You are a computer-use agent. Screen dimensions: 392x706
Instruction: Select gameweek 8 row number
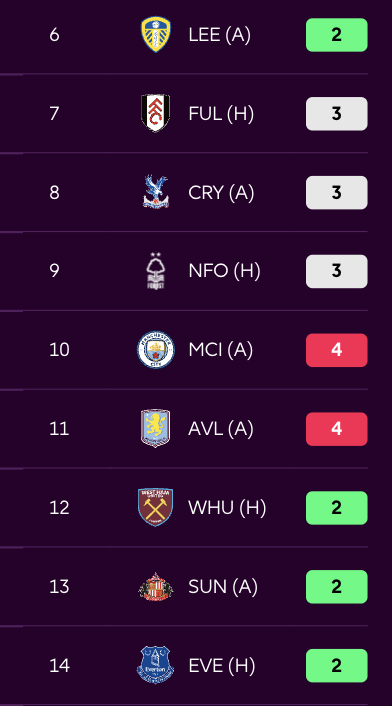pyautogui.click(x=54, y=192)
